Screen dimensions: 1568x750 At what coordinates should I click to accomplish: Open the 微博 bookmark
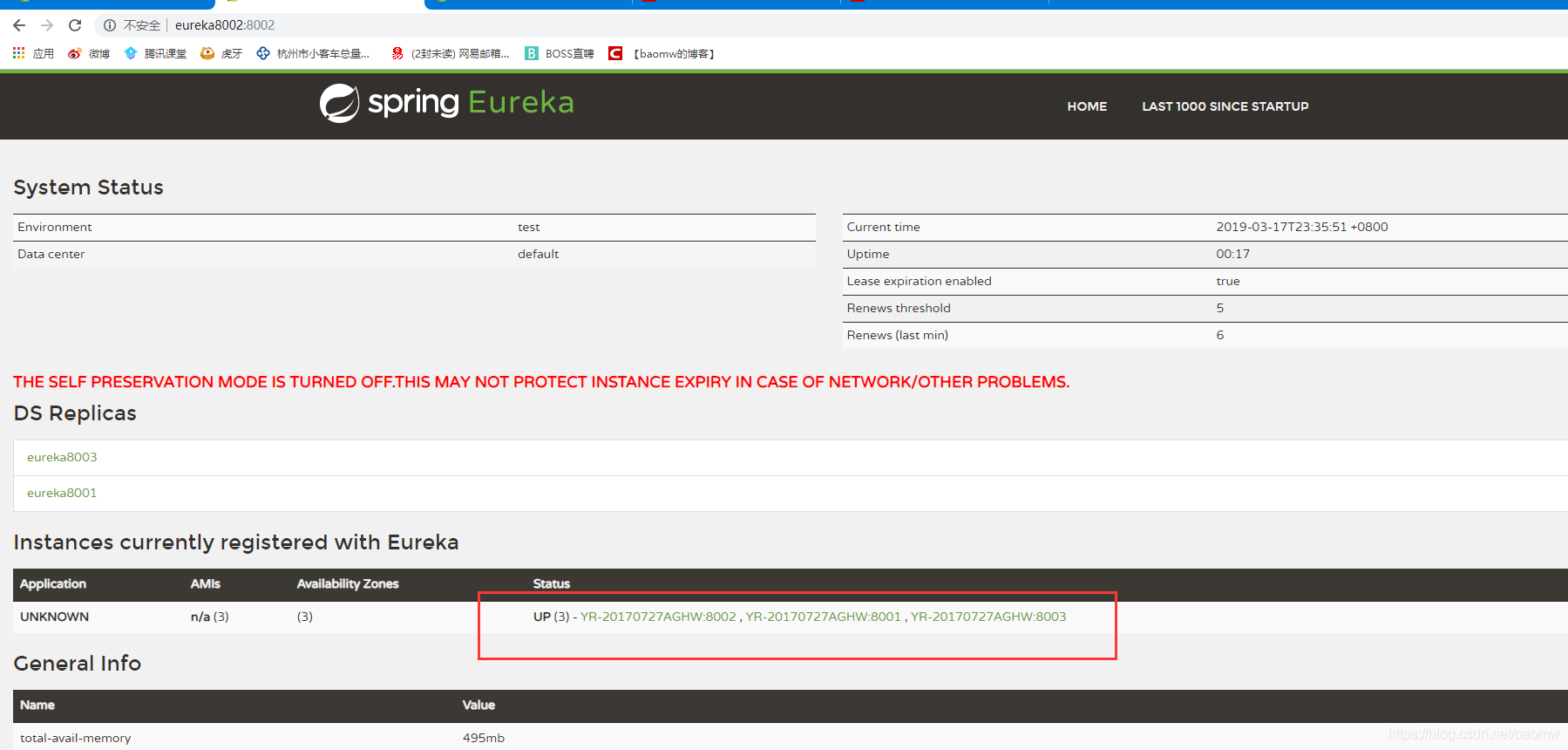click(x=89, y=53)
